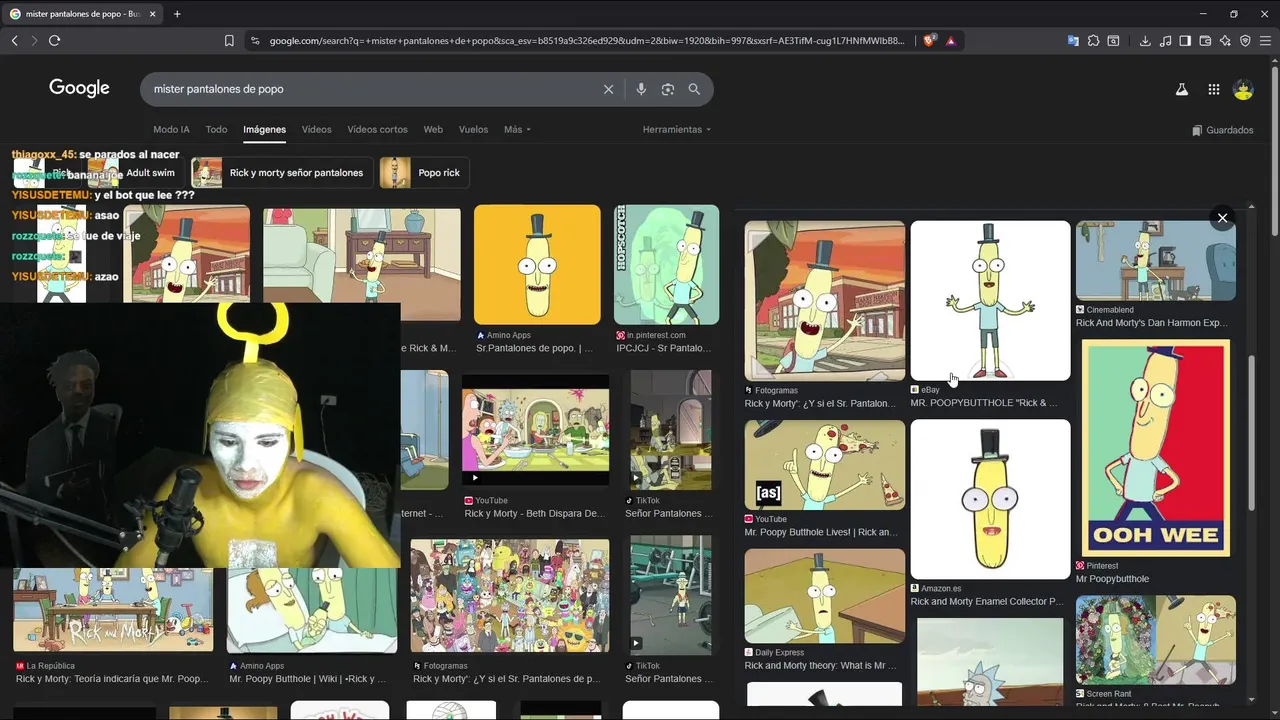Select the 'Adult swim' suggestion chip
Image resolution: width=1280 pixels, height=720 pixels.
137,173
